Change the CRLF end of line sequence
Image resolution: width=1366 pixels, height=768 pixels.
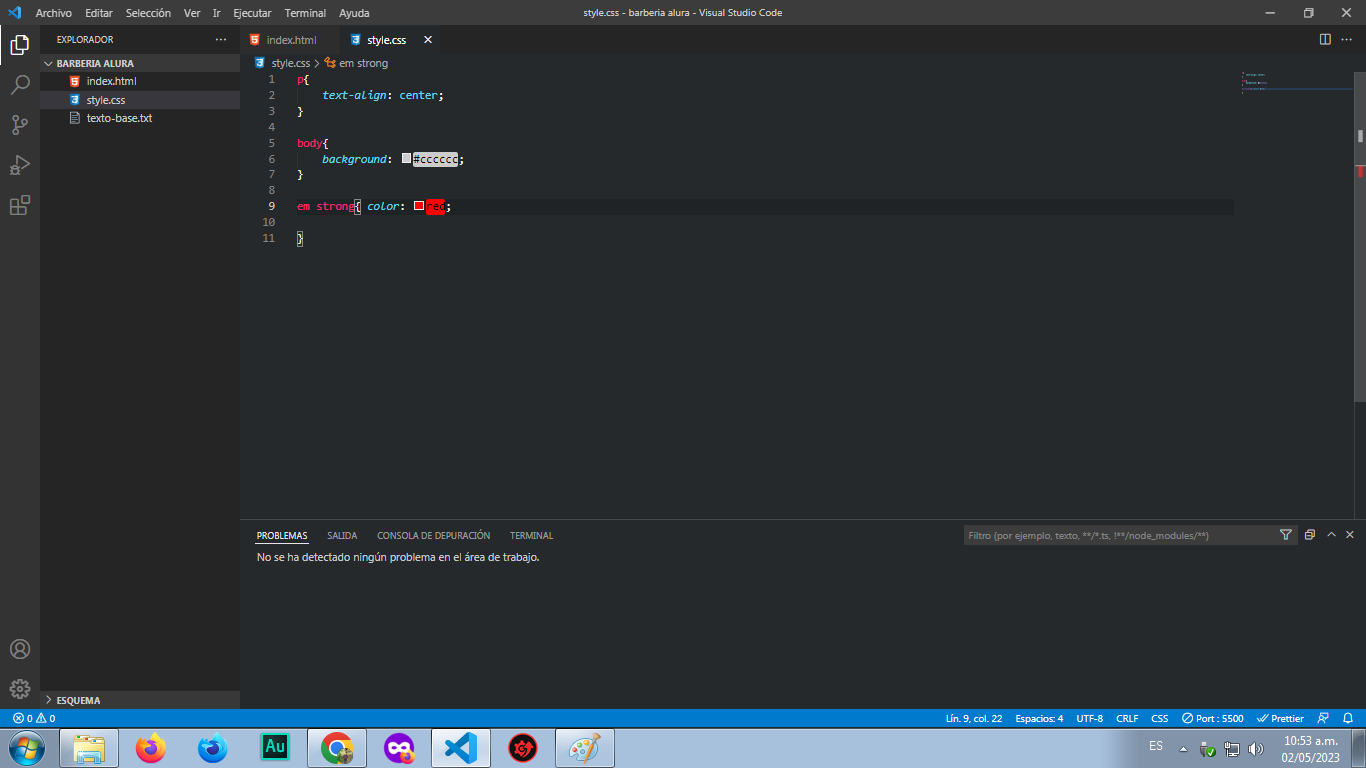tap(1127, 718)
